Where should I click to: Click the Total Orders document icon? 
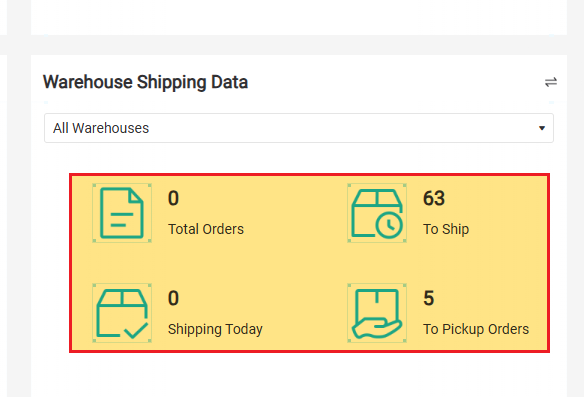(x=122, y=213)
